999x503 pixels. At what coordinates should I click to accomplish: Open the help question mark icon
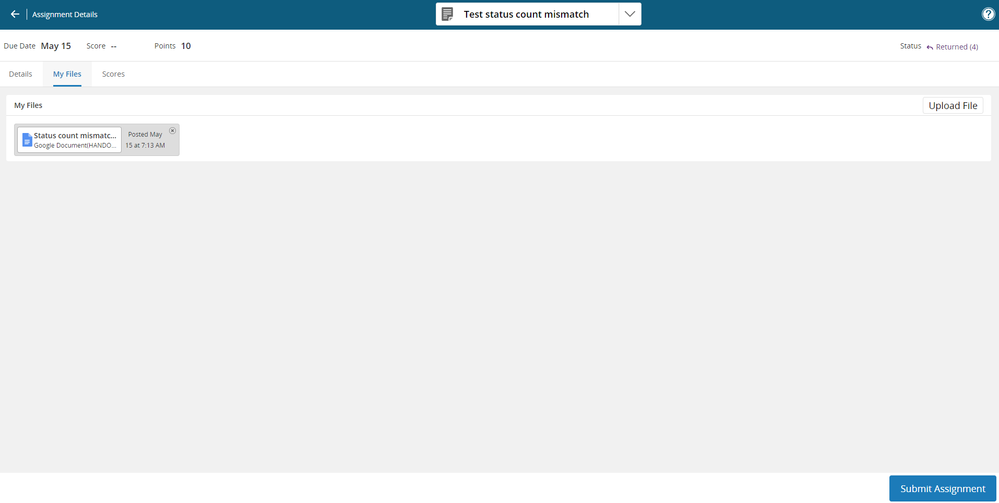coord(988,14)
